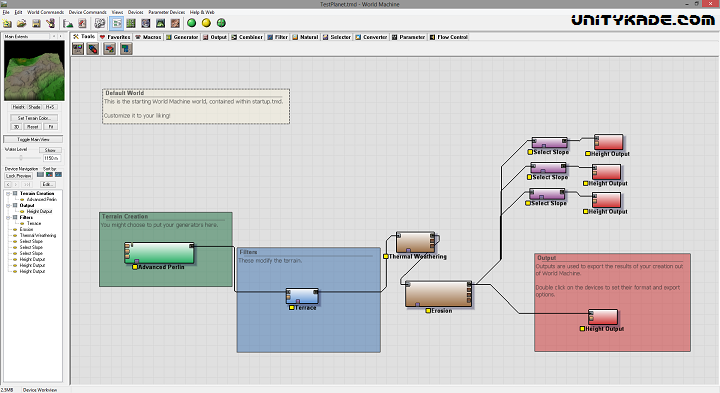This screenshot has width=720, height=393.
Task: Open world settings gears icon
Action: 100,23
